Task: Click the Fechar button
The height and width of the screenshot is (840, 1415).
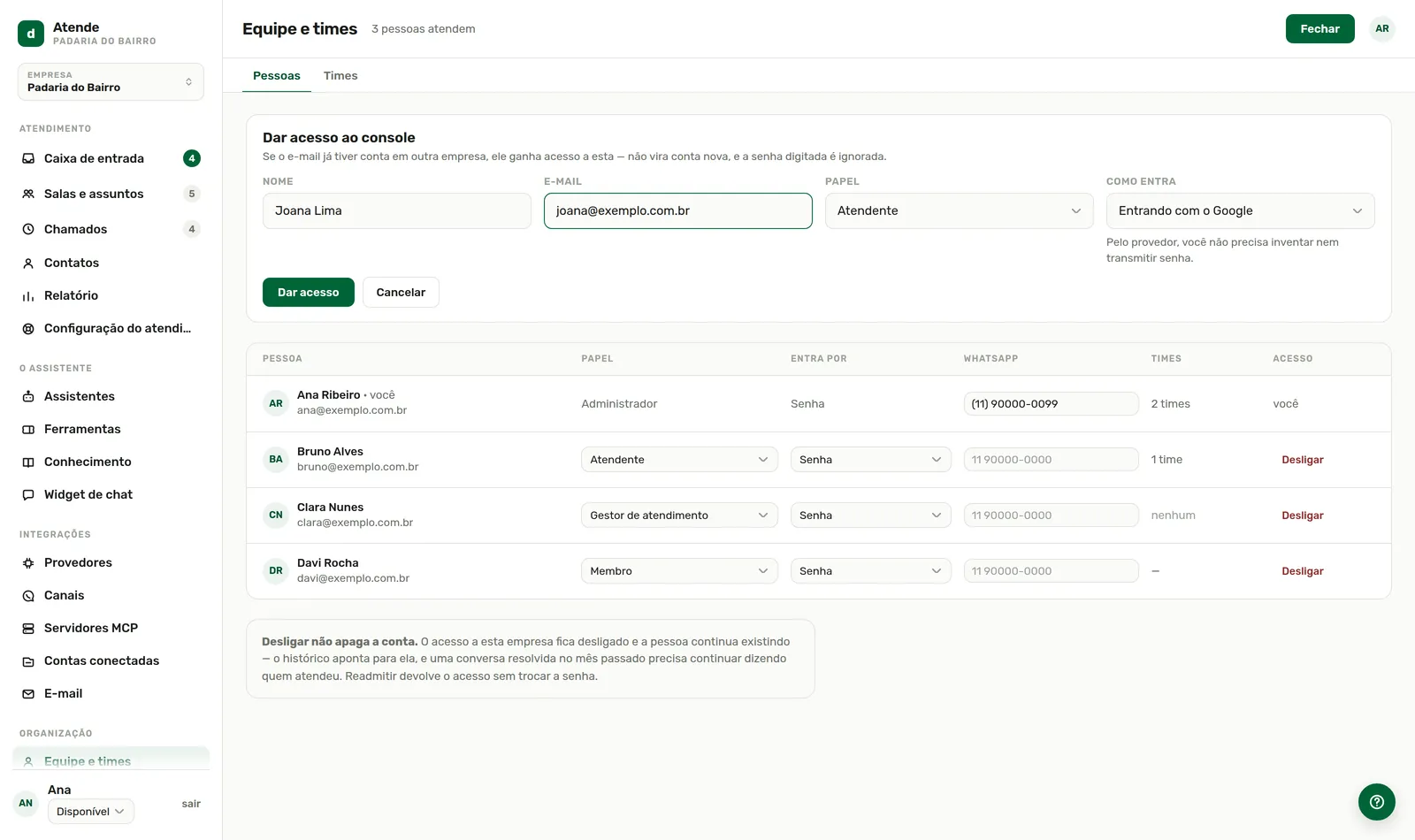Action: 1320,29
